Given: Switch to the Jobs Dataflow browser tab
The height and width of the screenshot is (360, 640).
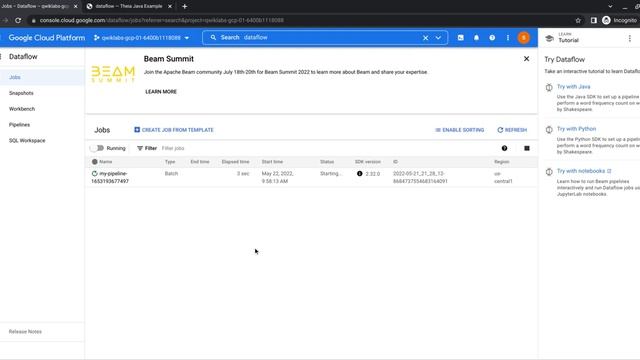Looking at the screenshot, I should [36, 6].
